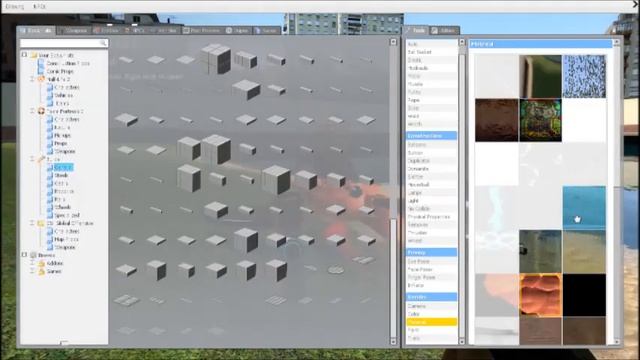Select the Camera tool

pos(431,306)
